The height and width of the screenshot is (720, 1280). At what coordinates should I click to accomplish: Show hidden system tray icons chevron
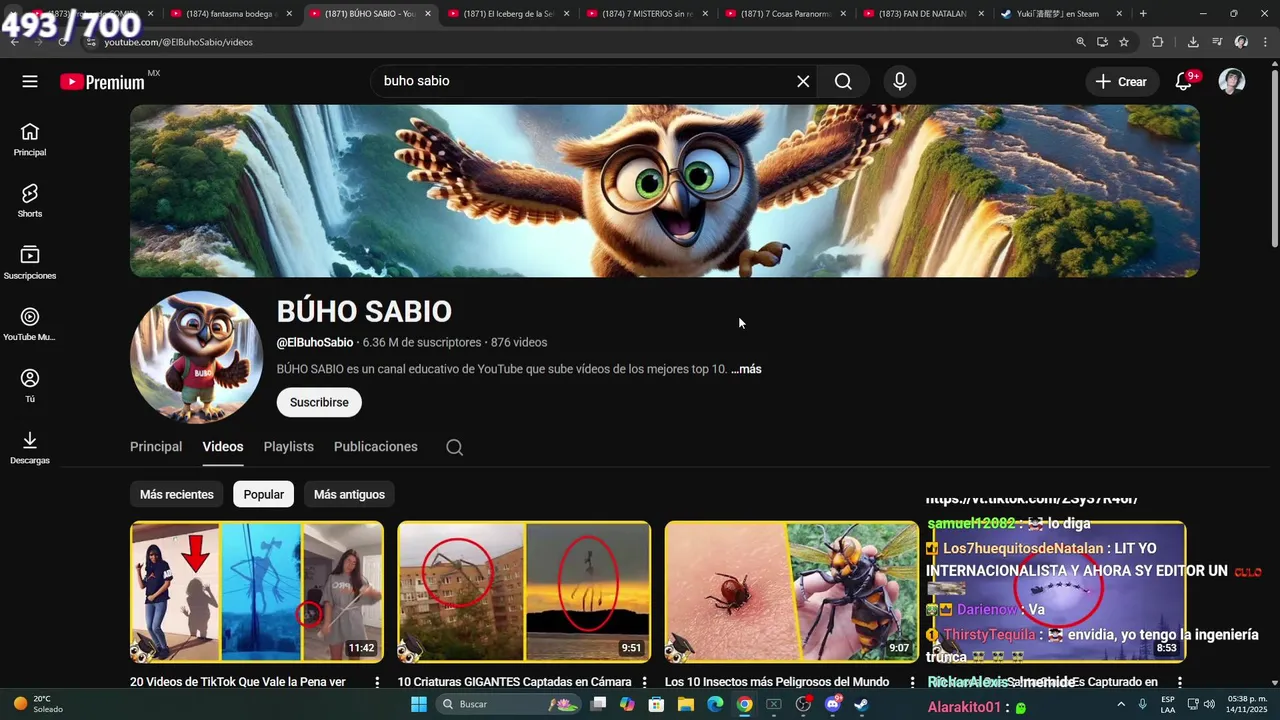point(1121,704)
